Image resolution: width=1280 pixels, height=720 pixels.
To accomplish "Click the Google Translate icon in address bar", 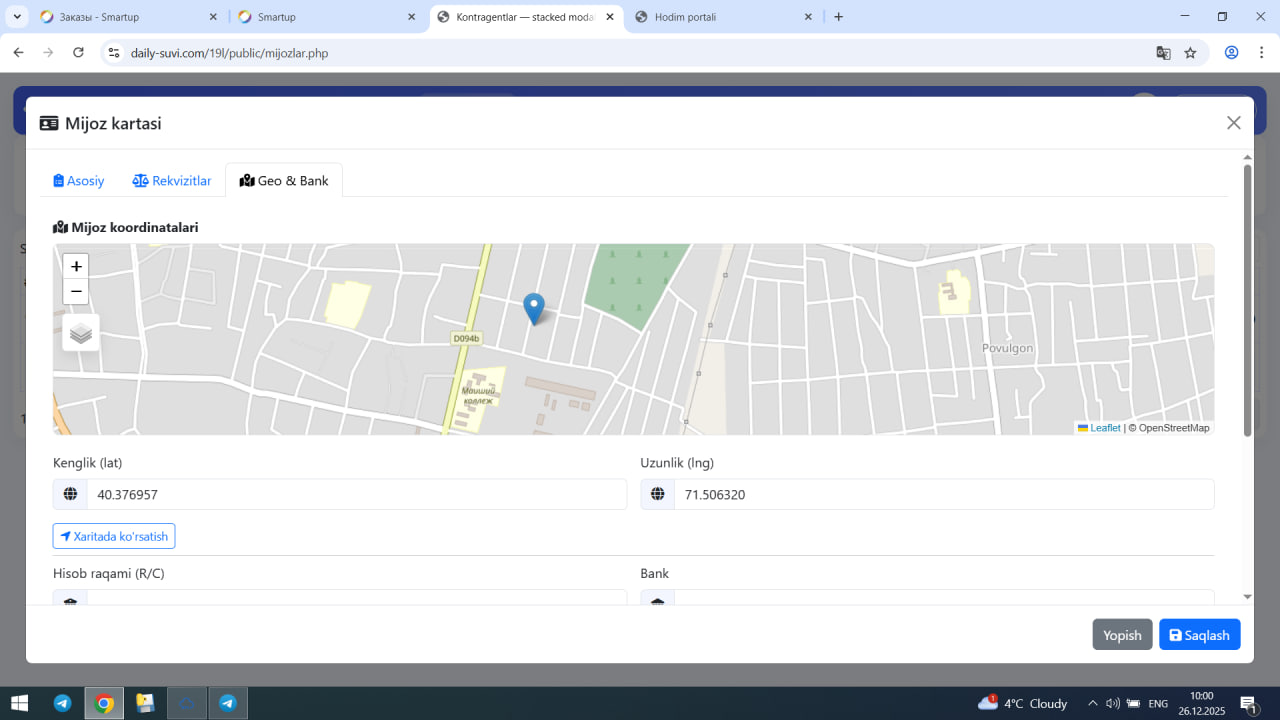I will (1163, 53).
